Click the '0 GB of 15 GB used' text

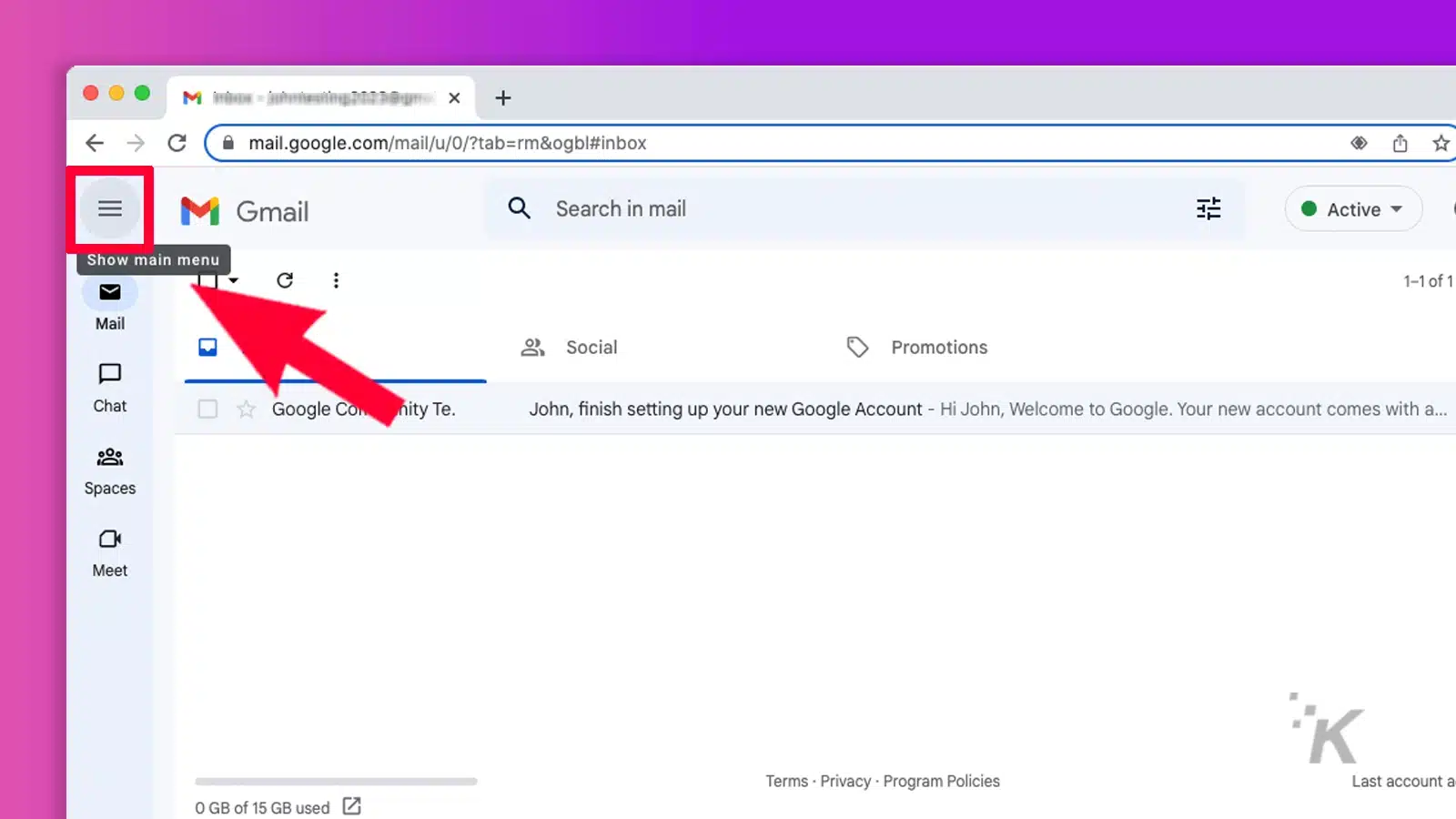point(262,807)
